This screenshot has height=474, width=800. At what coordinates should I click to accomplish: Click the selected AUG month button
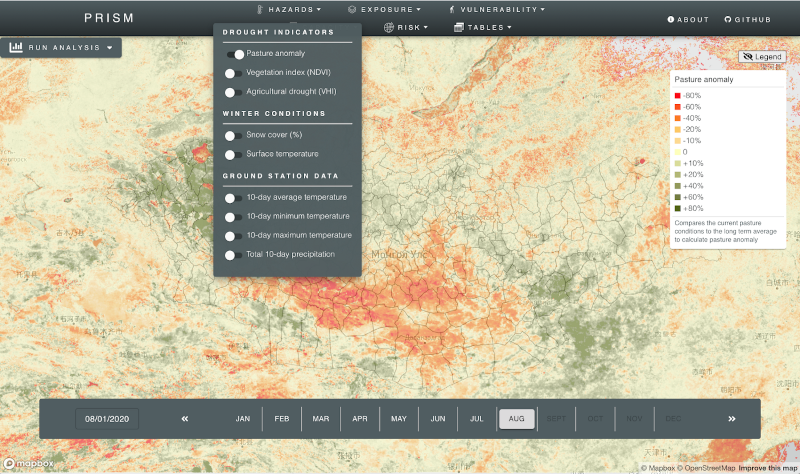[x=516, y=418]
